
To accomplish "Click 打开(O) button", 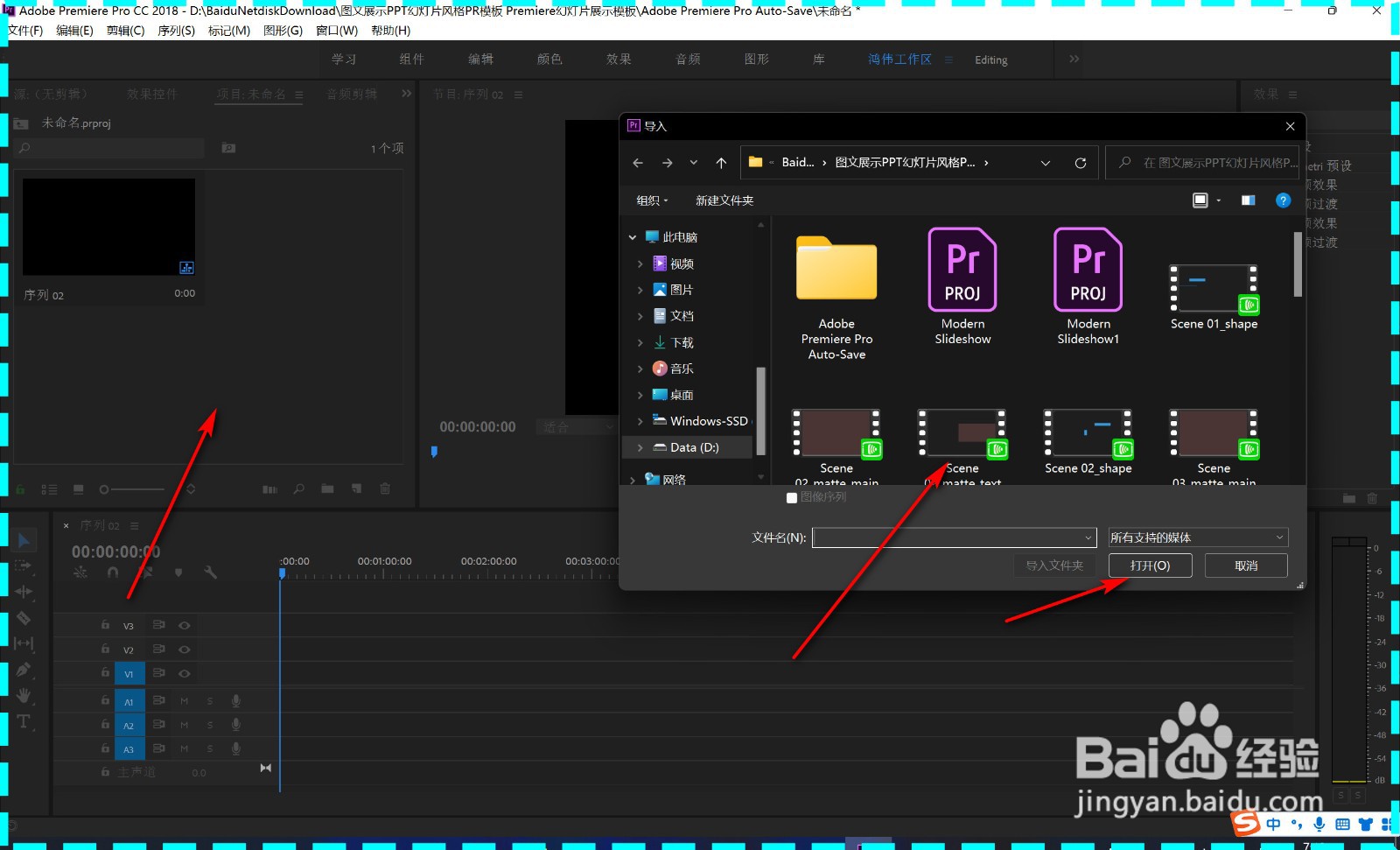I will tap(1150, 565).
